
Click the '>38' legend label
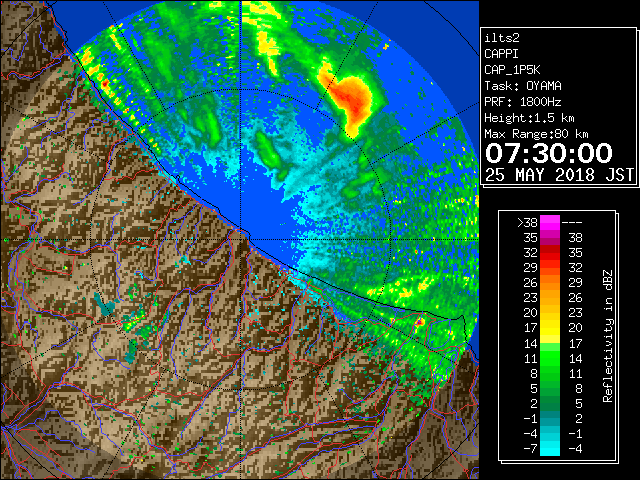click(527, 222)
